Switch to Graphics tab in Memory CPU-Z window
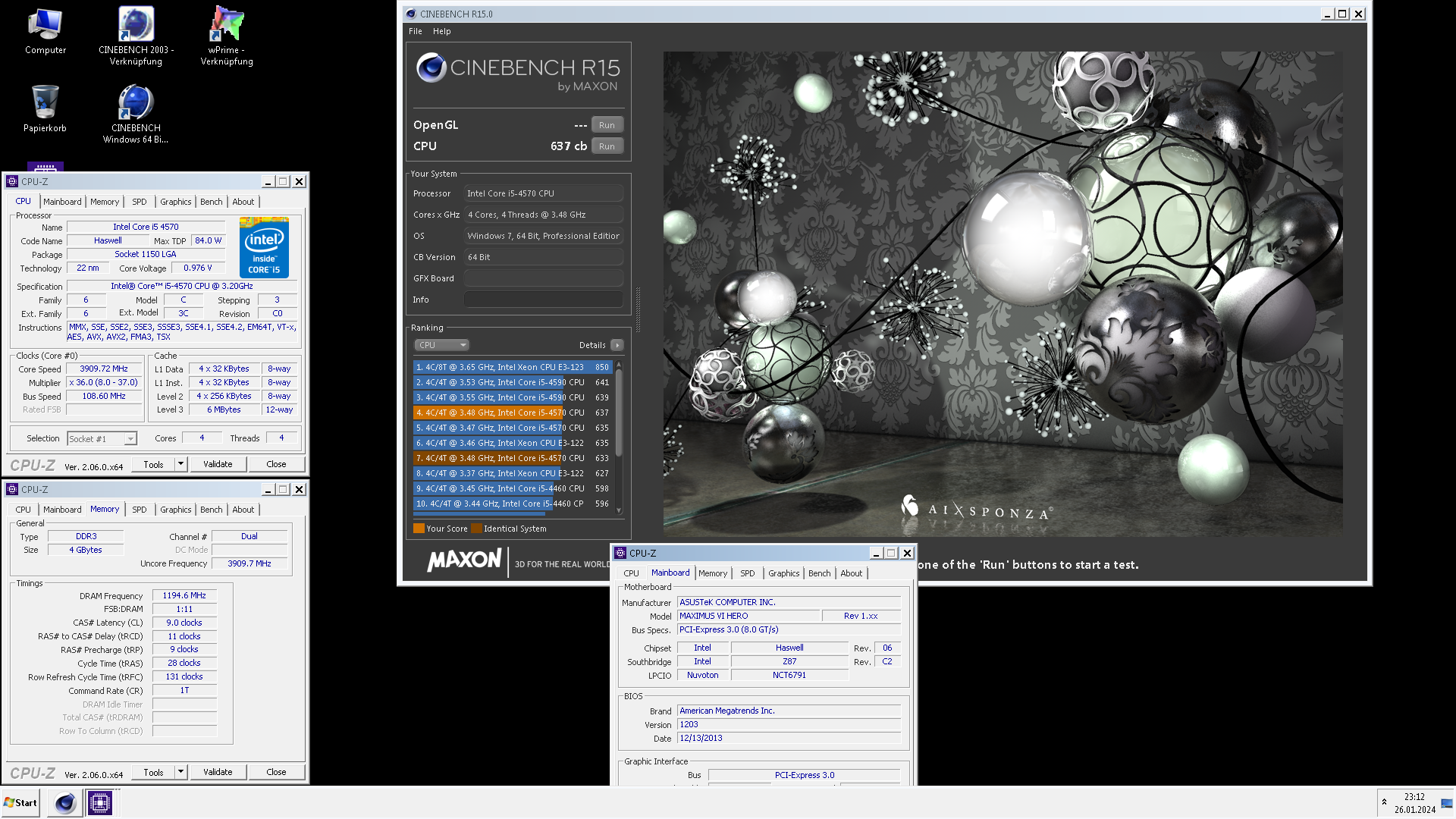This screenshot has width=1456, height=819. pos(176,510)
